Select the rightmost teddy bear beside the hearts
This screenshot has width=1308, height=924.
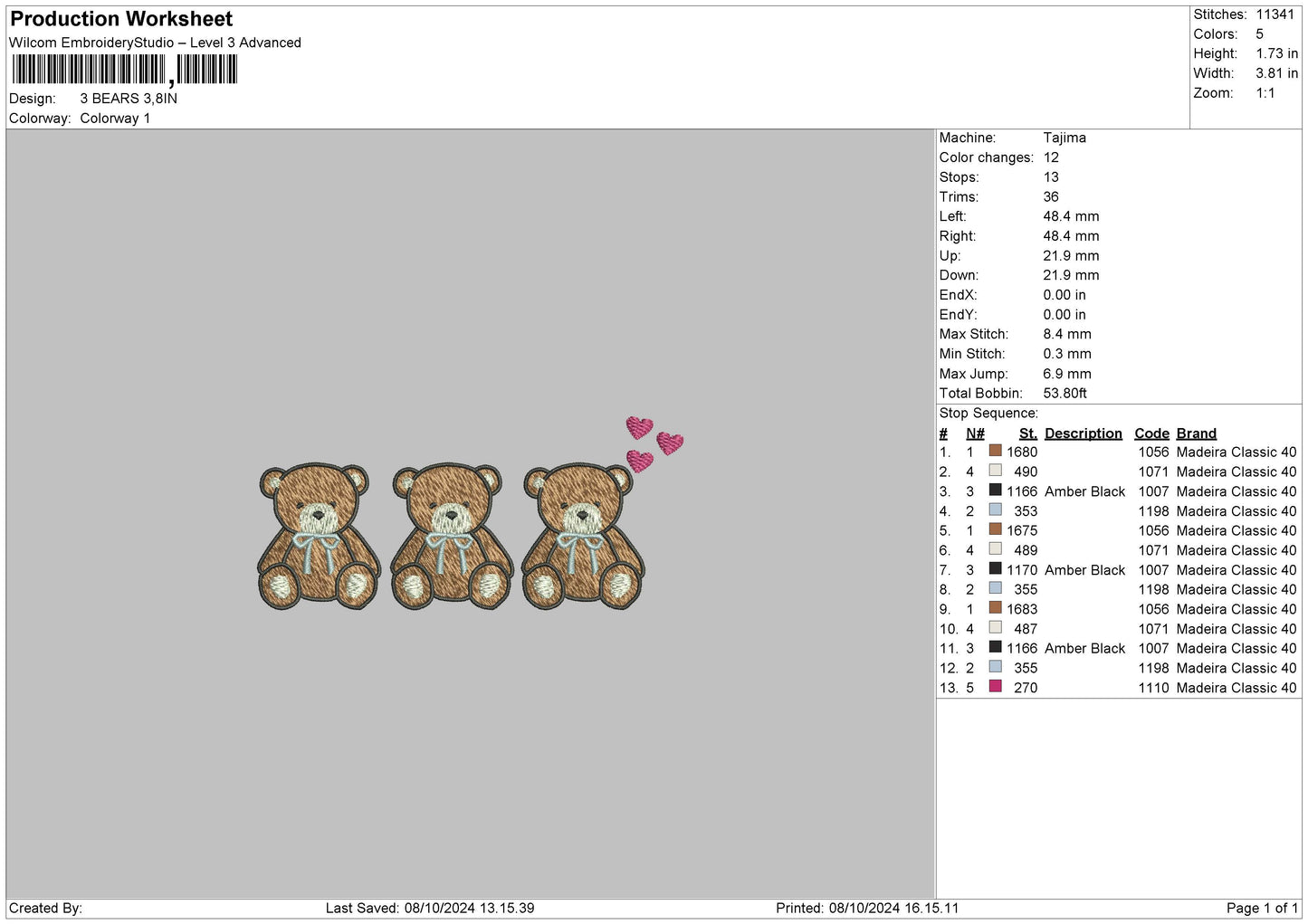[583, 536]
